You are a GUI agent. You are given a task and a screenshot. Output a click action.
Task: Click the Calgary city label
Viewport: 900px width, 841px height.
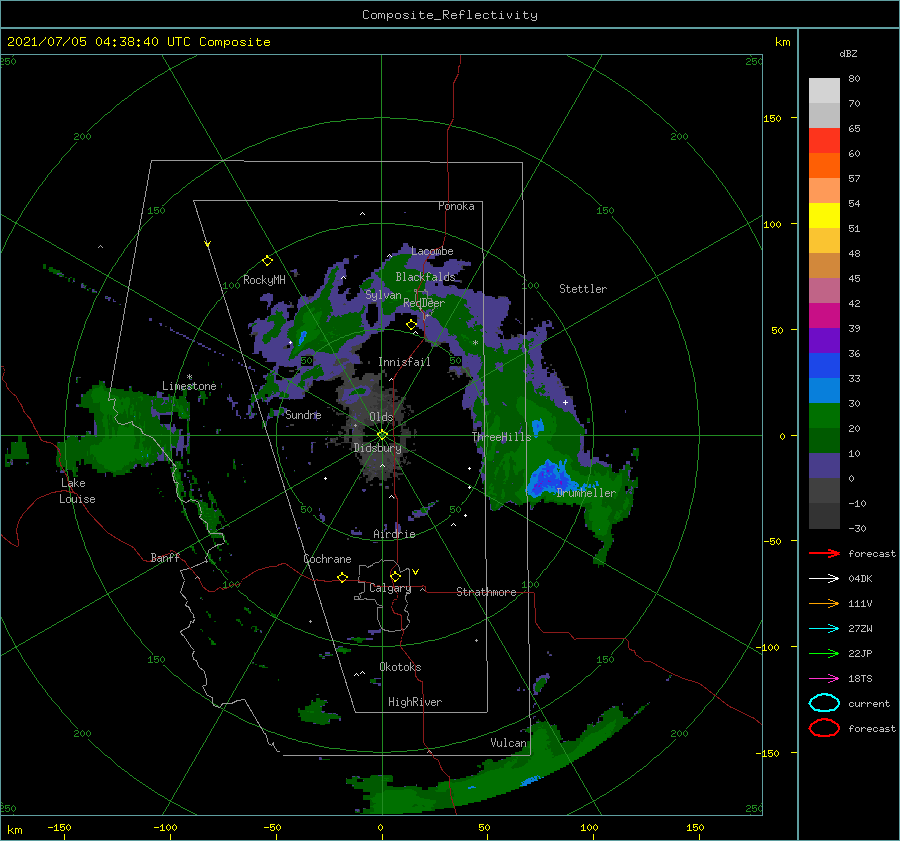pos(390,588)
